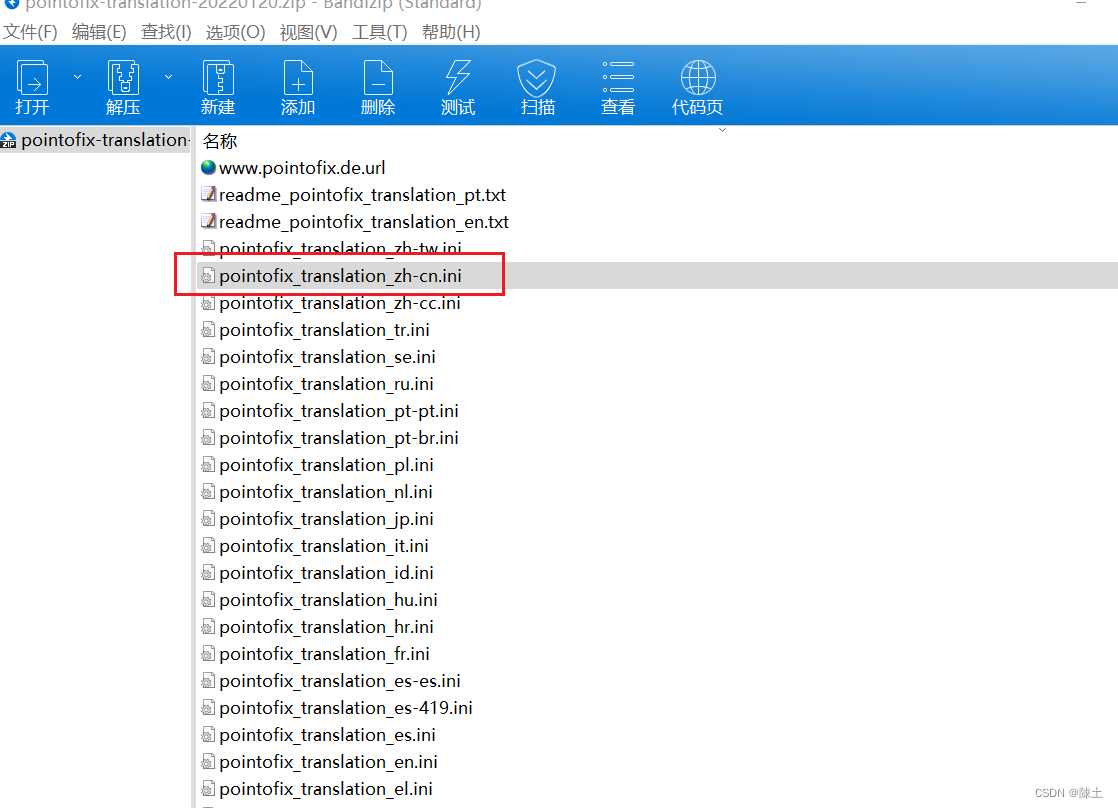Image resolution: width=1118 pixels, height=808 pixels.
Task: Select pointofix-translation zip tree node
Action: 96,140
